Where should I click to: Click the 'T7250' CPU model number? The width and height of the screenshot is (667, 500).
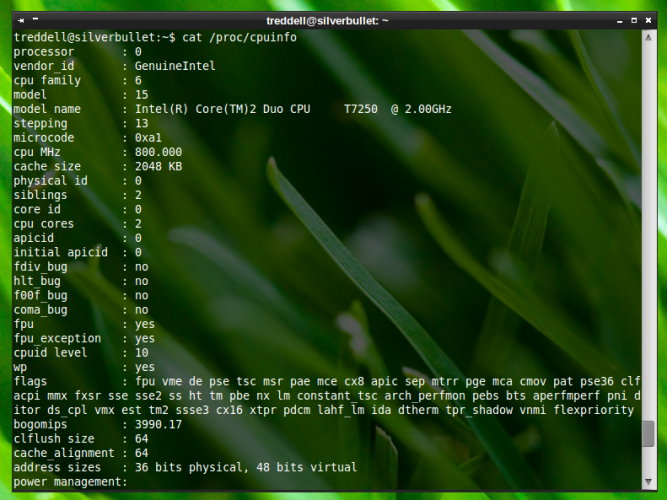(x=360, y=109)
